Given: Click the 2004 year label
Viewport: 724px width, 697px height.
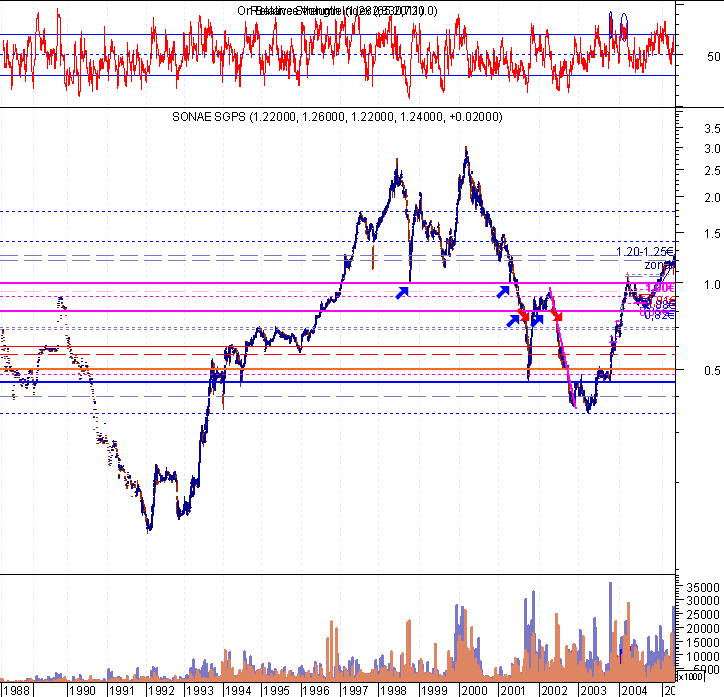Looking at the screenshot, I should [634, 691].
